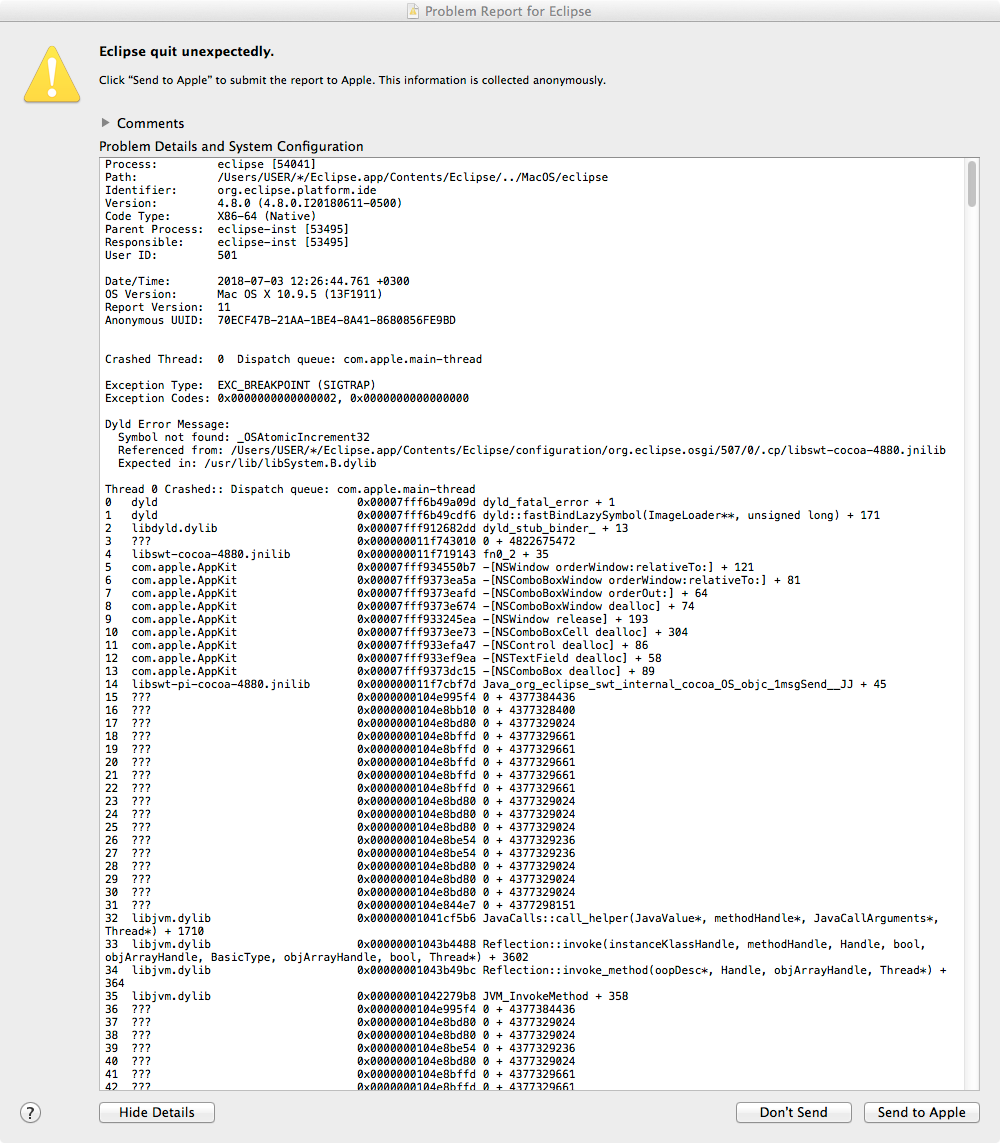Image resolution: width=1000 pixels, height=1143 pixels.
Task: Click frame 32 'JavaCalls::call_helper' entry
Action: click(x=522, y=925)
